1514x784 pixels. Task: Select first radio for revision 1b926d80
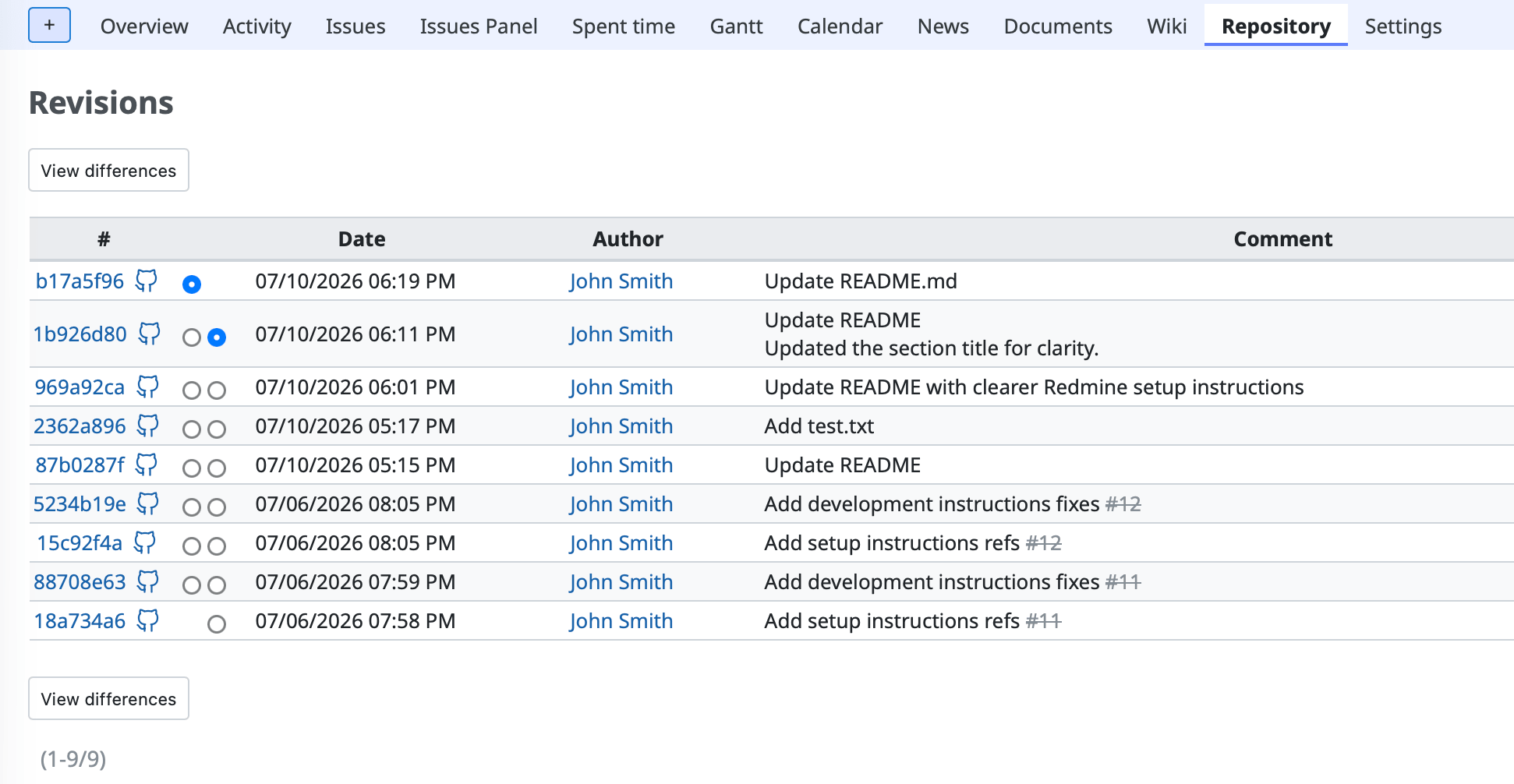pos(192,337)
